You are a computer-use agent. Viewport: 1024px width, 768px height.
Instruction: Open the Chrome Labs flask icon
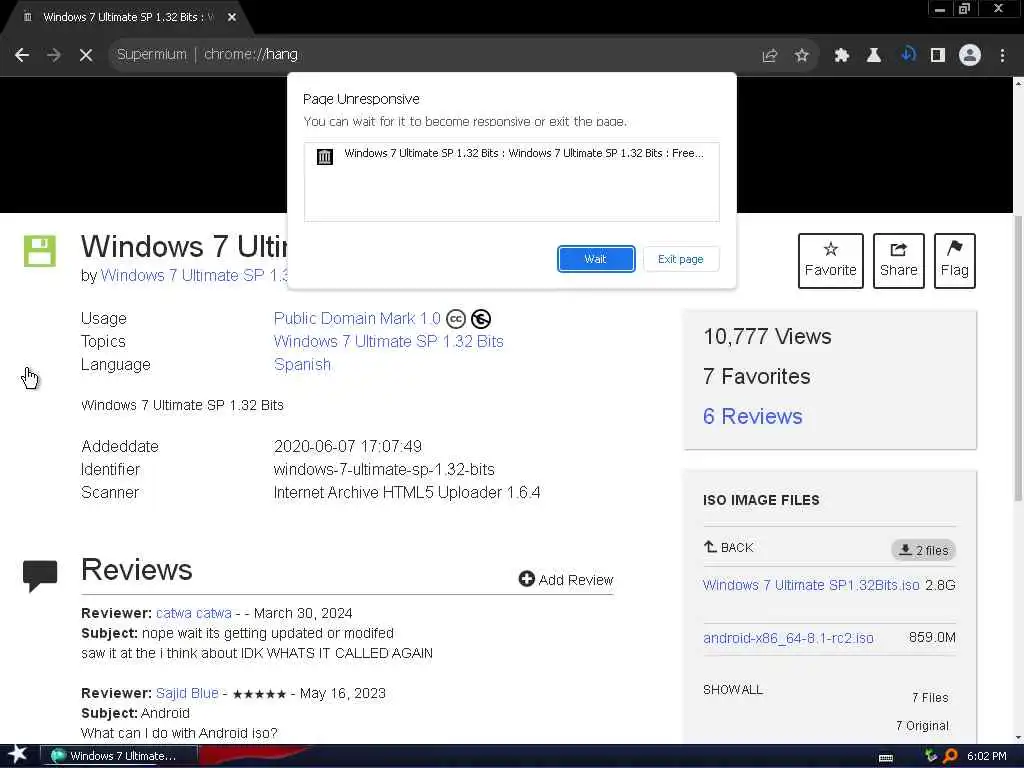tap(874, 56)
